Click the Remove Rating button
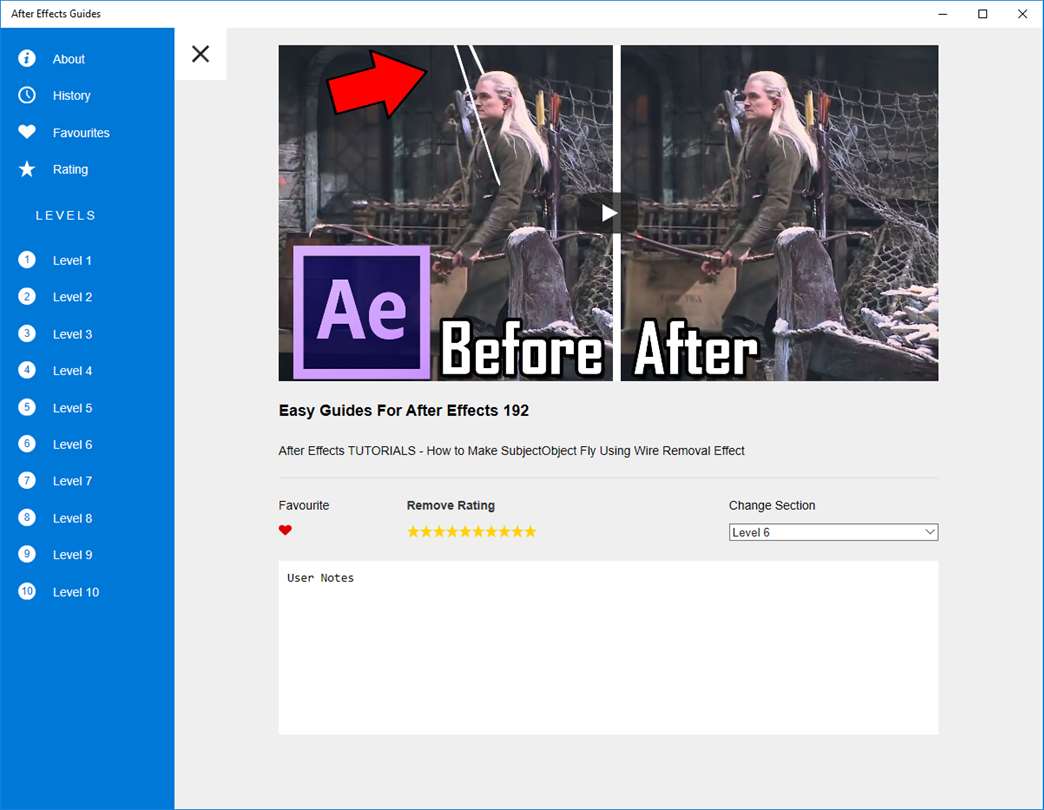This screenshot has width=1044, height=810. [451, 505]
